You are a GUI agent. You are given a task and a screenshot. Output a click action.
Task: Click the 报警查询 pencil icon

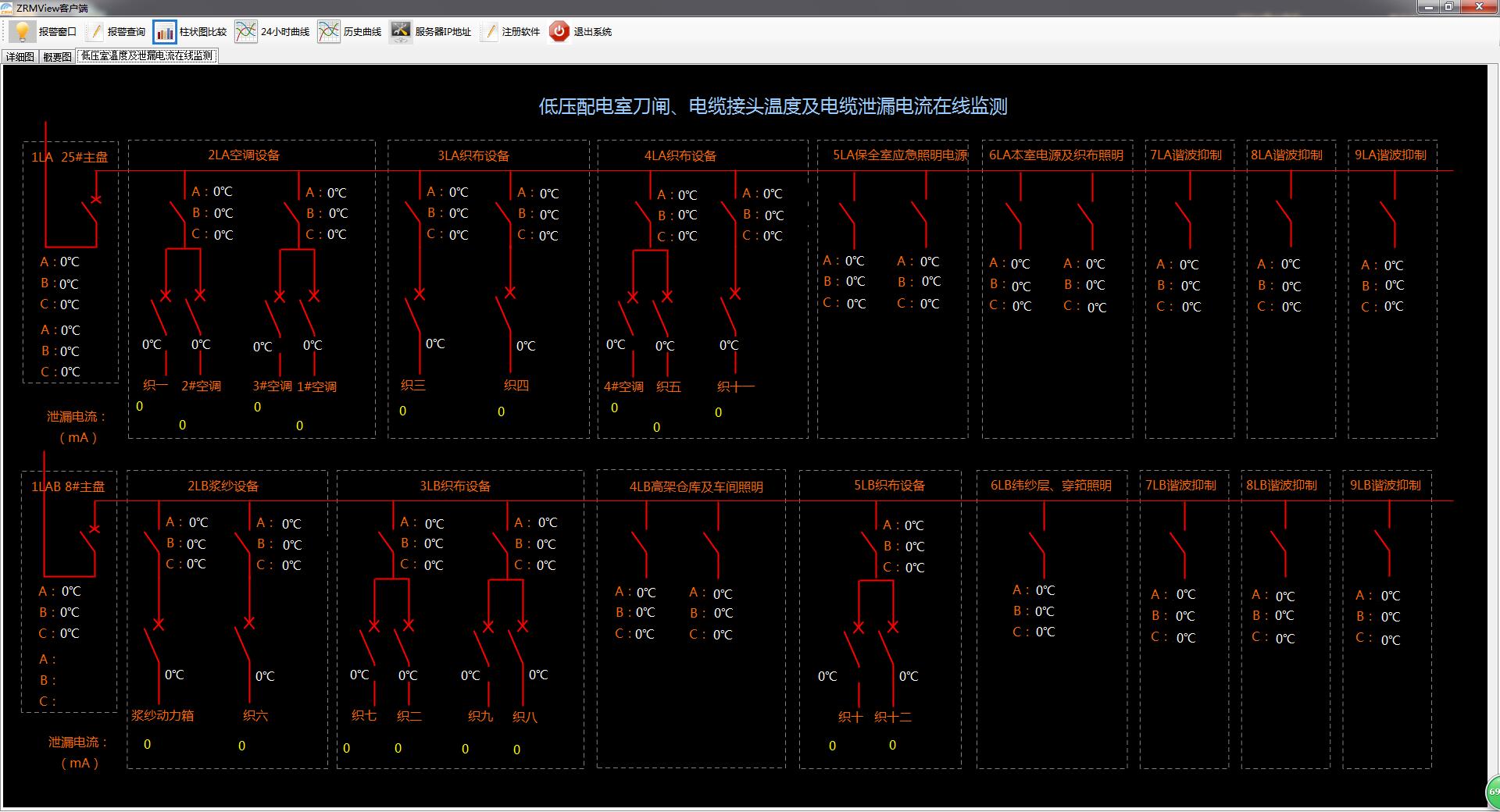click(96, 32)
